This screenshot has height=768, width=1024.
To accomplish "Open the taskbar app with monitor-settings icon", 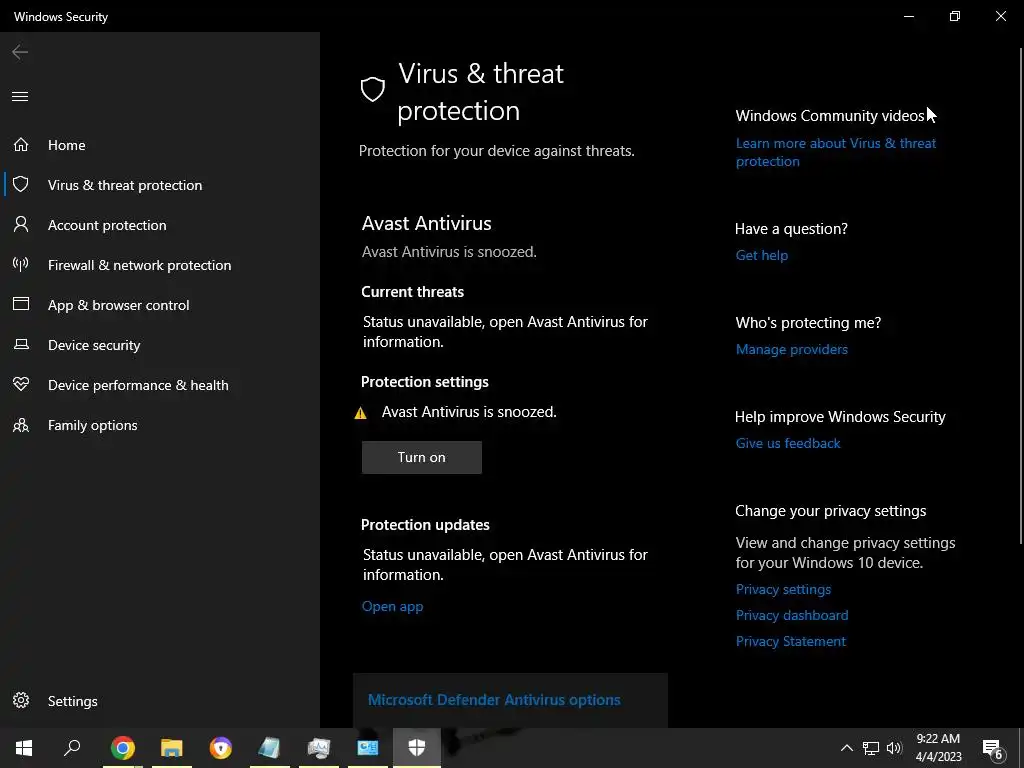I will 319,748.
